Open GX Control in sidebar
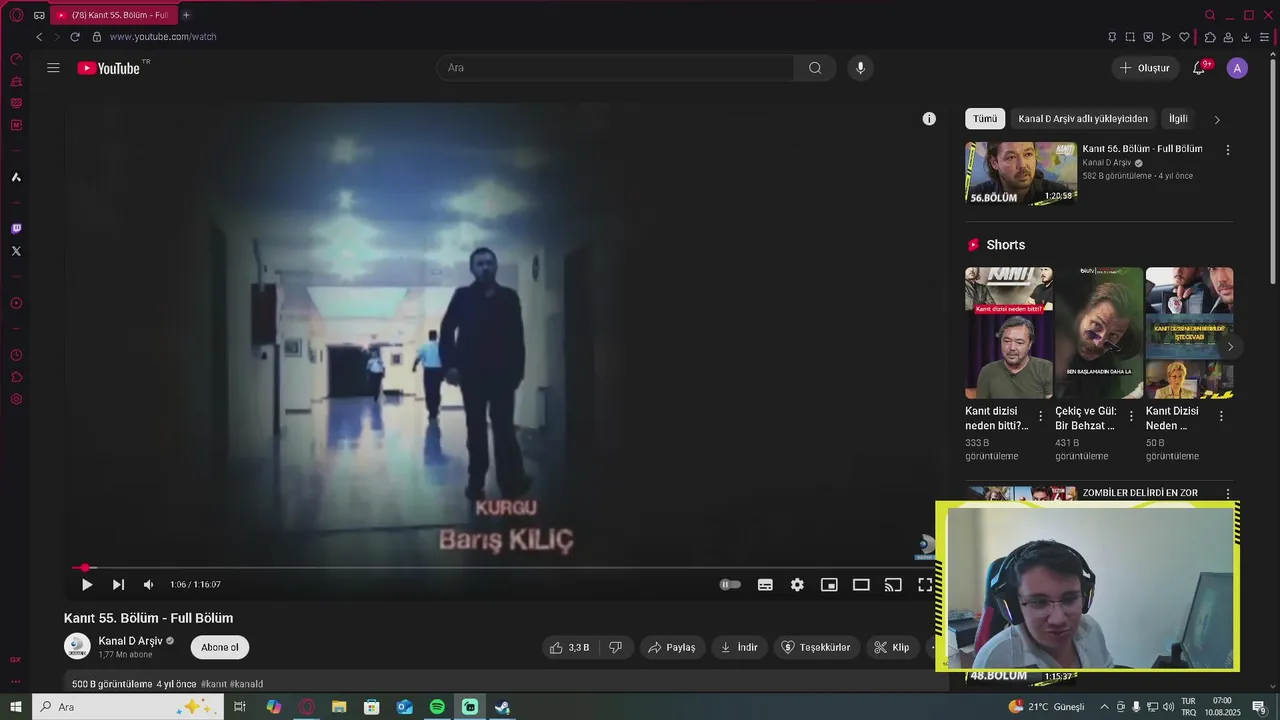This screenshot has height=720, width=1280. pyautogui.click(x=16, y=59)
